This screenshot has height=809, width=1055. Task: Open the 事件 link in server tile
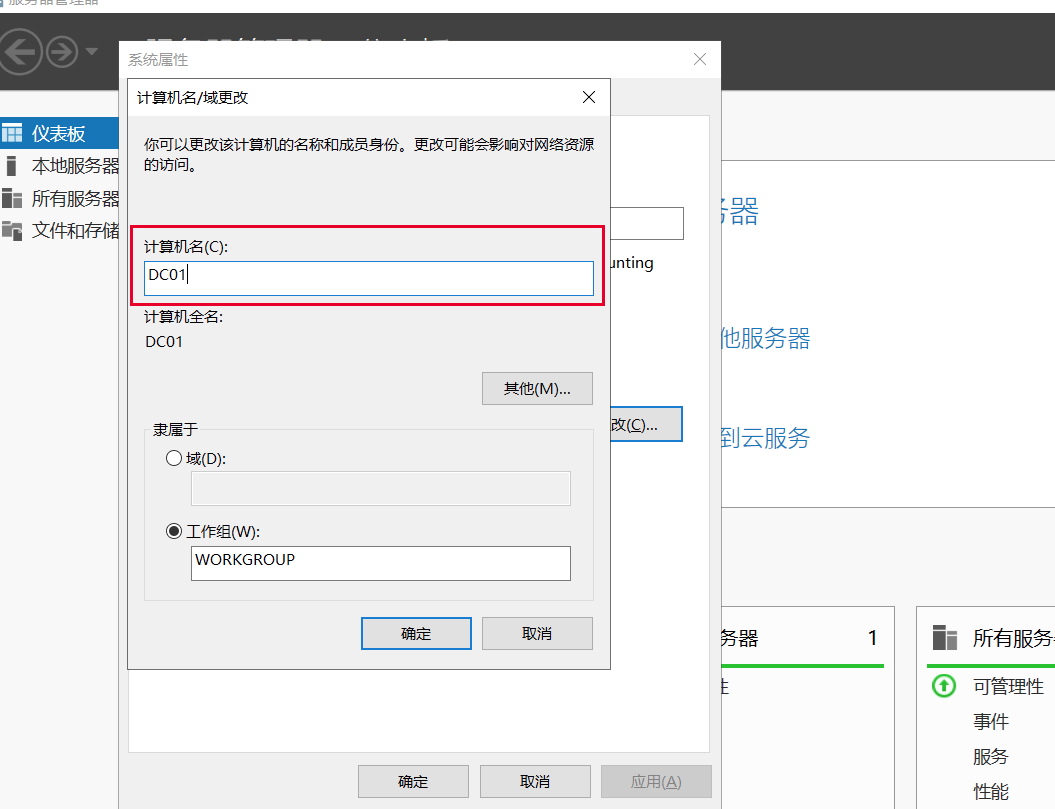[x=990, y=721]
